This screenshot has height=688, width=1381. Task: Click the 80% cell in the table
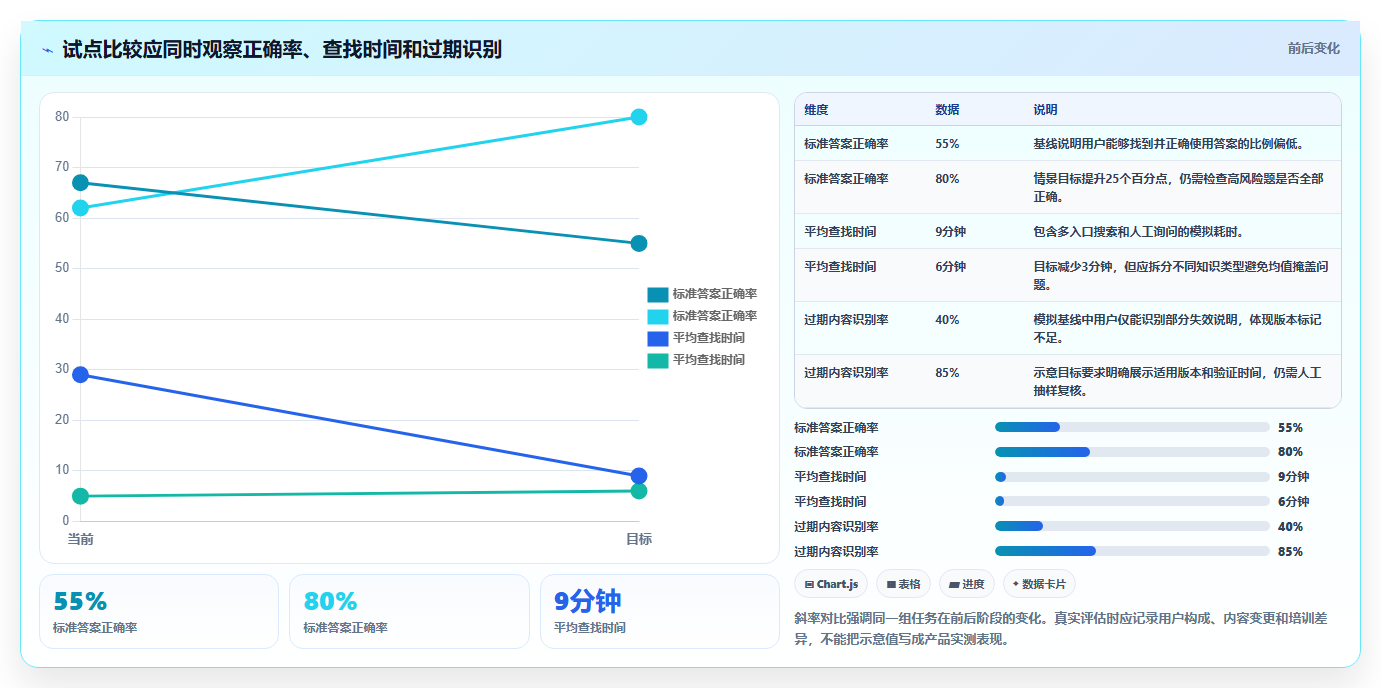[x=947, y=179]
